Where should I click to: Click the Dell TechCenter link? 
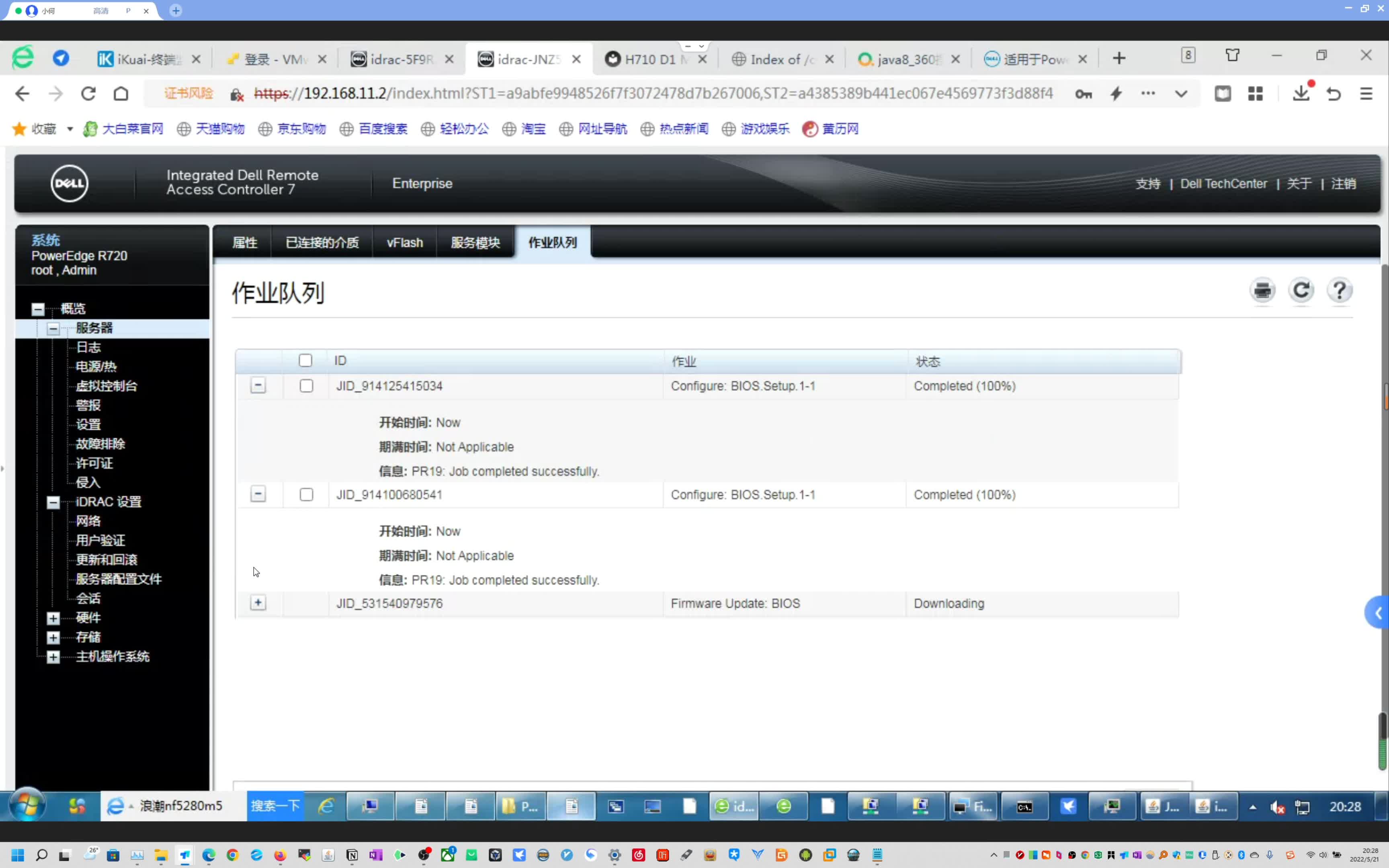(1223, 183)
